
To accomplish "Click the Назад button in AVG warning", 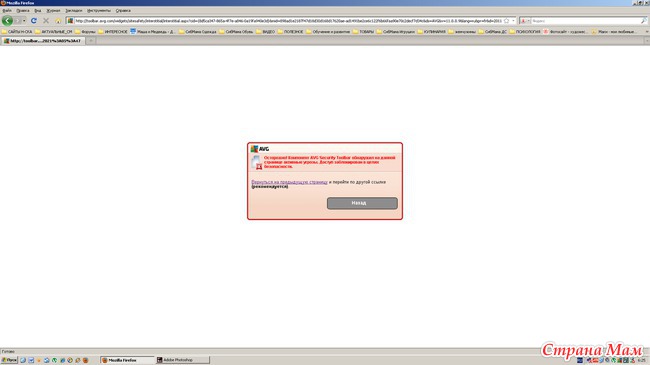I will pos(362,203).
